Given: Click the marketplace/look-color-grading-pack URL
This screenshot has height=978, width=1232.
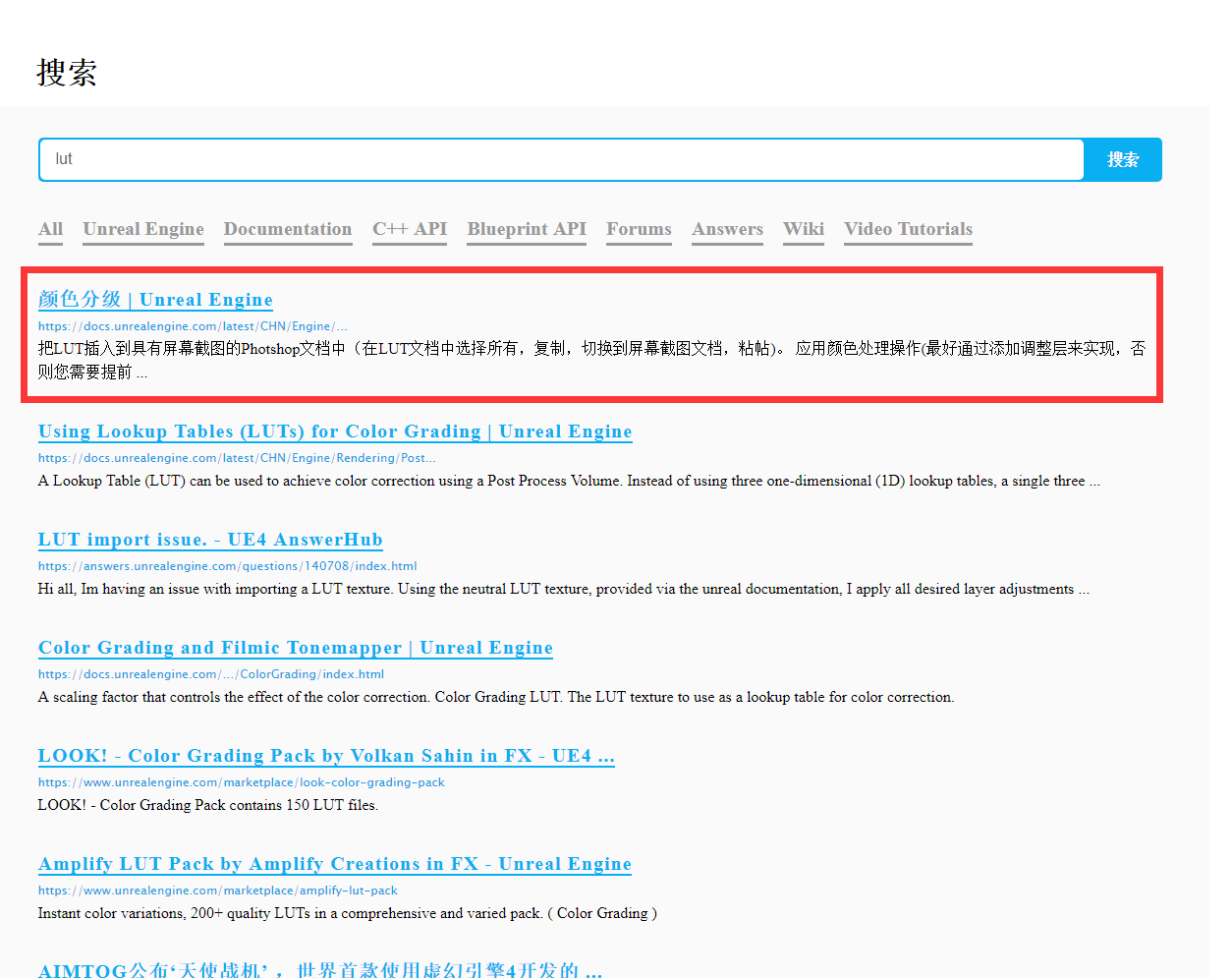Looking at the screenshot, I should point(242,782).
